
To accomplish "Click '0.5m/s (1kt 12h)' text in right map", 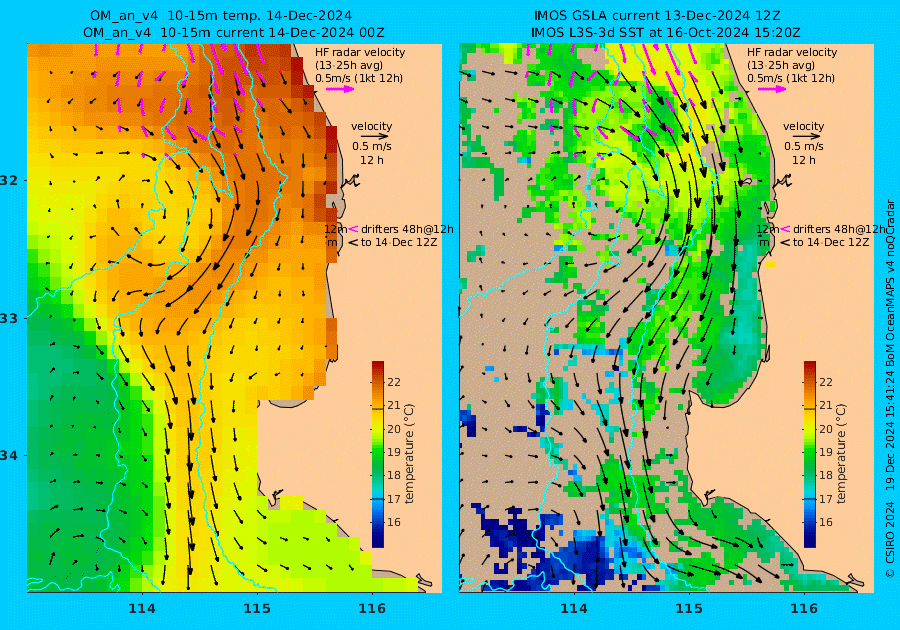I will click(x=790, y=78).
